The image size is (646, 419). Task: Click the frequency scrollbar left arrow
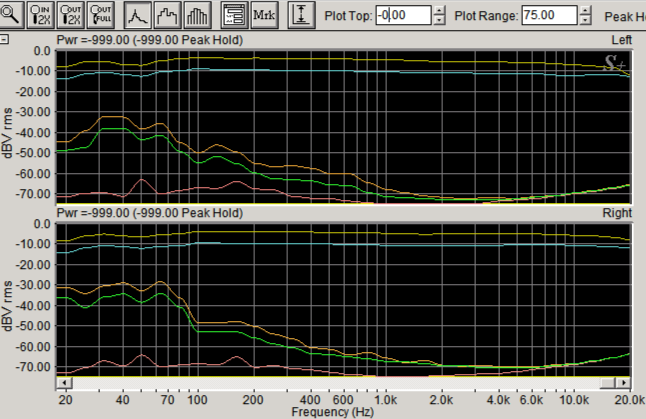(64, 383)
